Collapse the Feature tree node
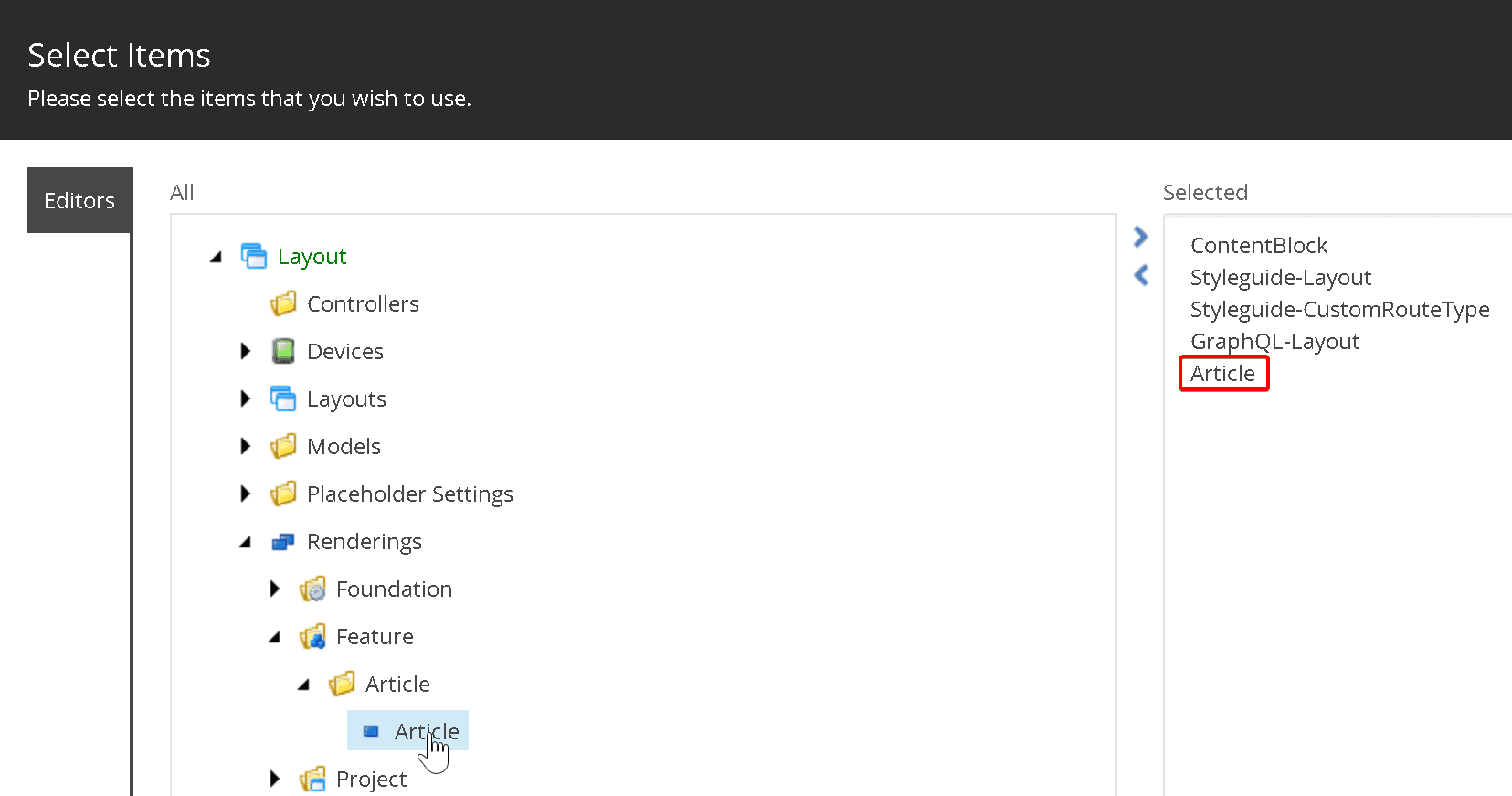This screenshot has height=796, width=1512. pyautogui.click(x=274, y=638)
